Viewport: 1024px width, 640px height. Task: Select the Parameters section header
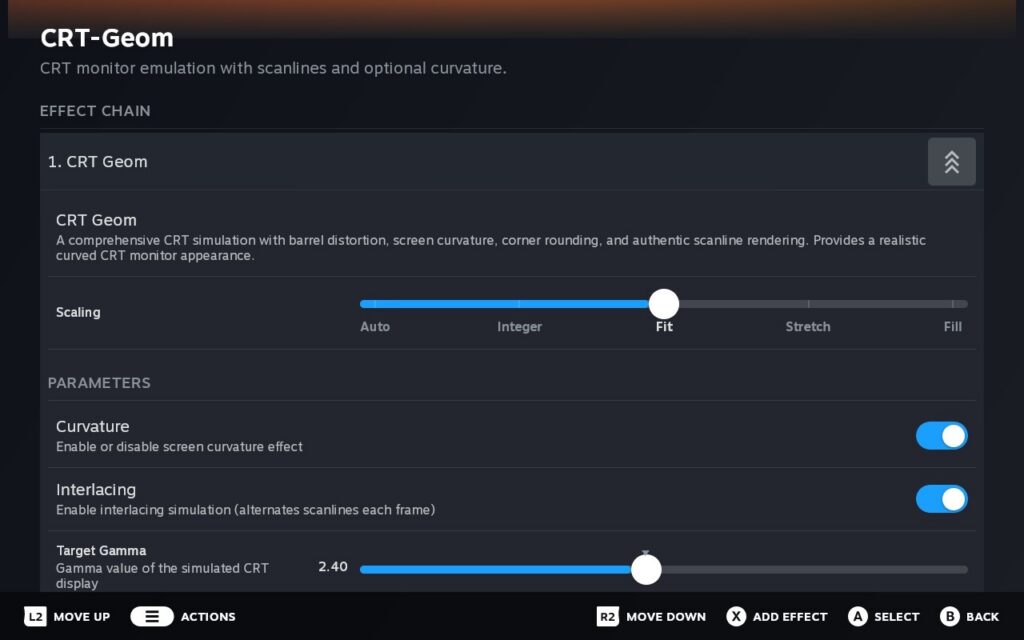99,383
